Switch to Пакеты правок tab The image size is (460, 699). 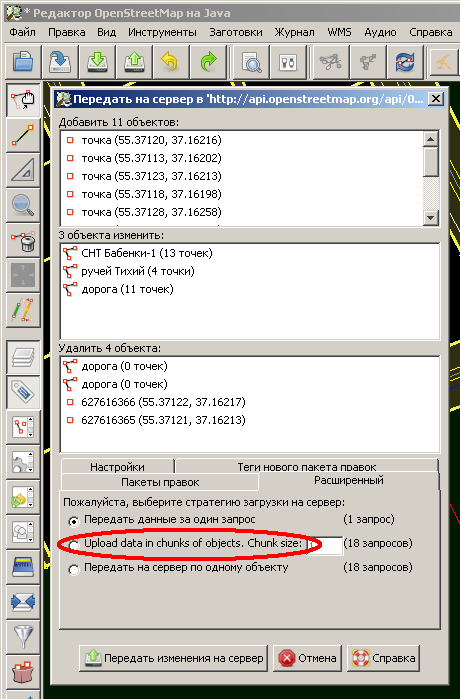160,482
